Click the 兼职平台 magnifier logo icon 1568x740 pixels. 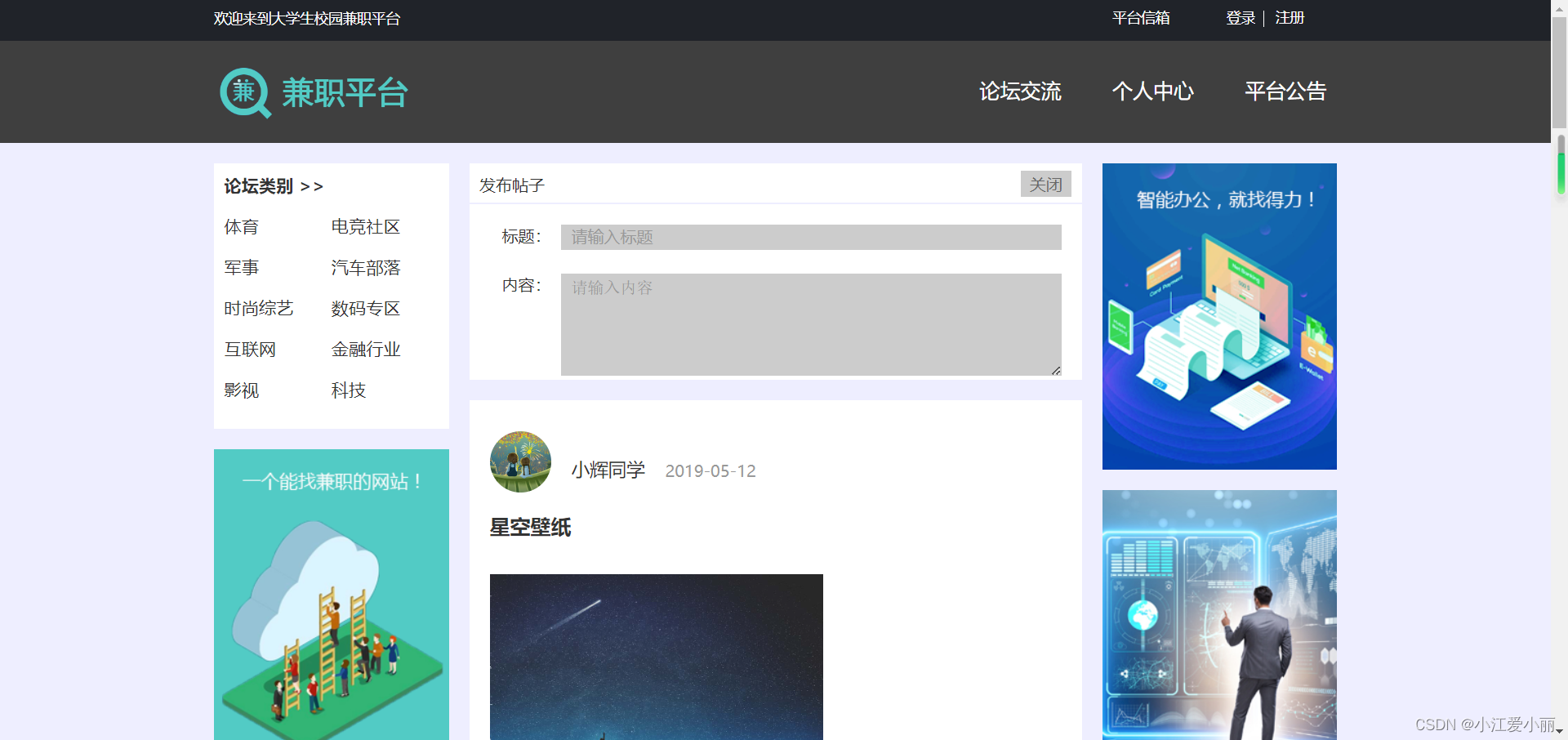(x=245, y=92)
